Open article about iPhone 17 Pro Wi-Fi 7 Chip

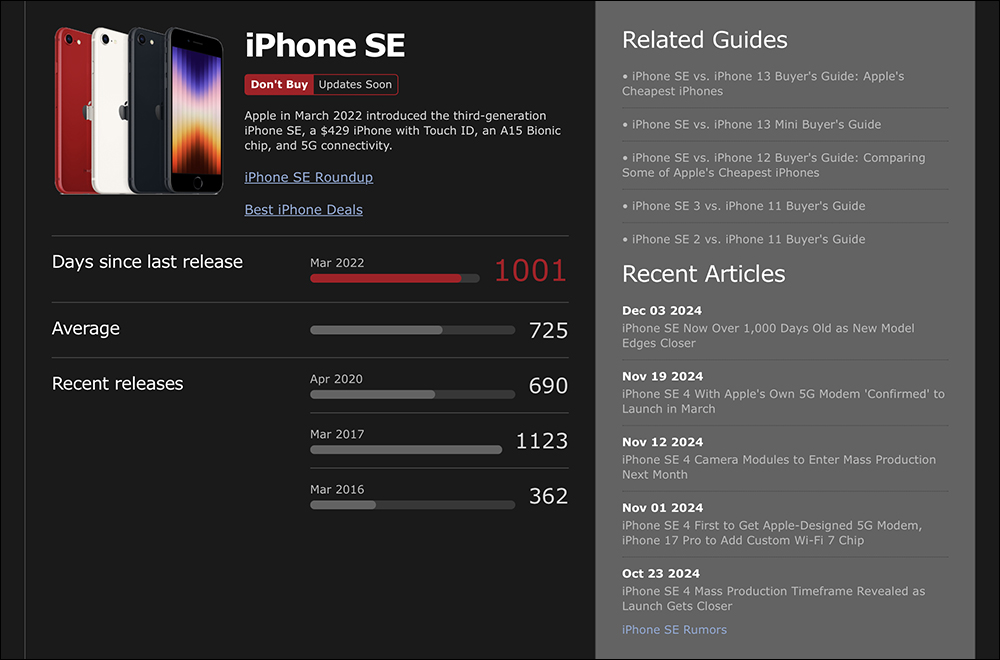[x=772, y=532]
